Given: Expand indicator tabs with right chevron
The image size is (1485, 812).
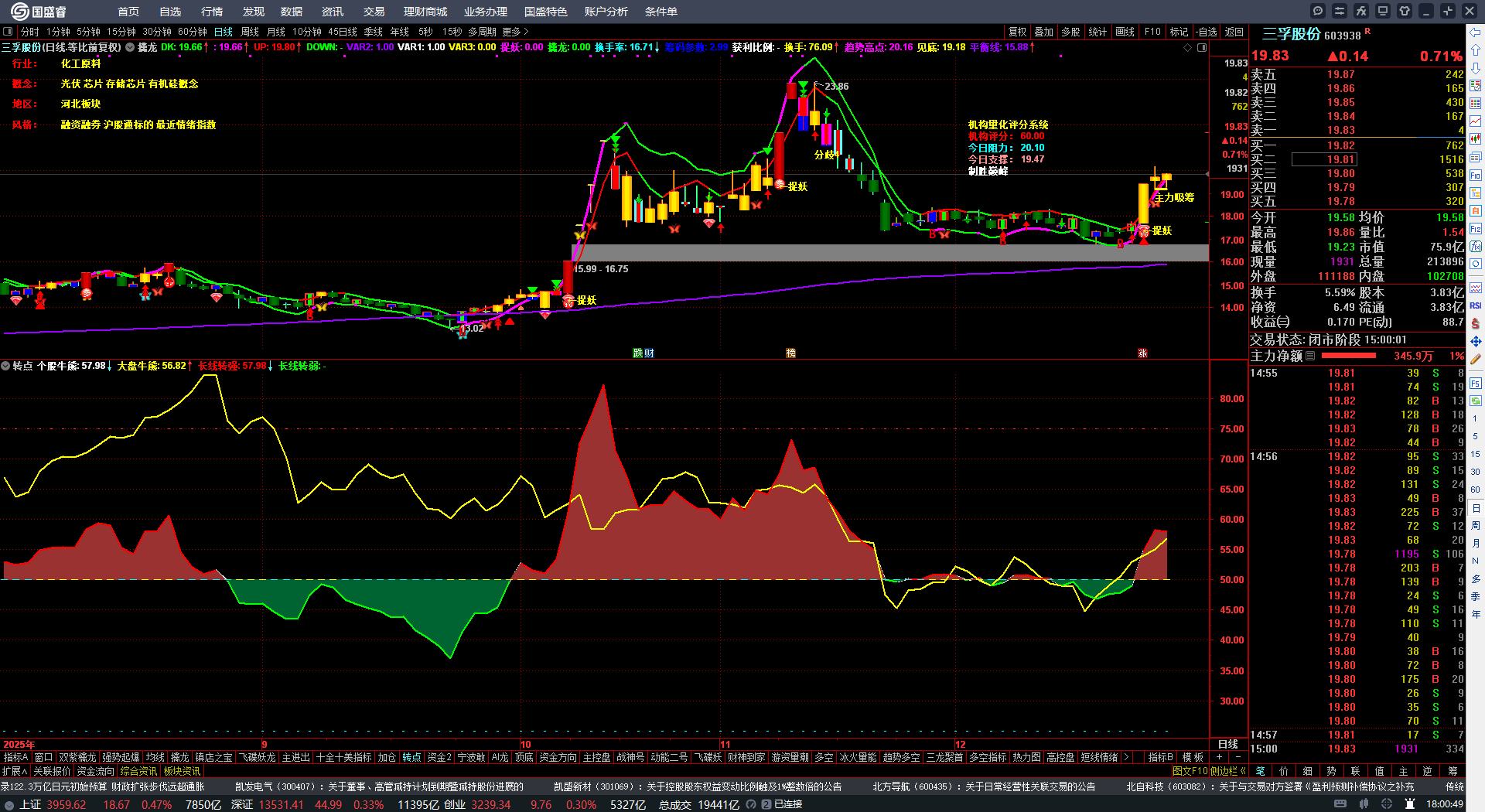Looking at the screenshot, I should pos(1126,757).
